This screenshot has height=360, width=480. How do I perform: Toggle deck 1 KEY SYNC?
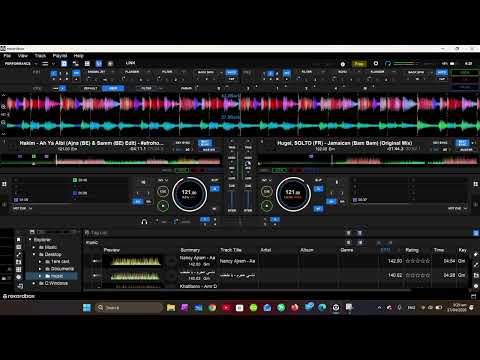[183, 143]
